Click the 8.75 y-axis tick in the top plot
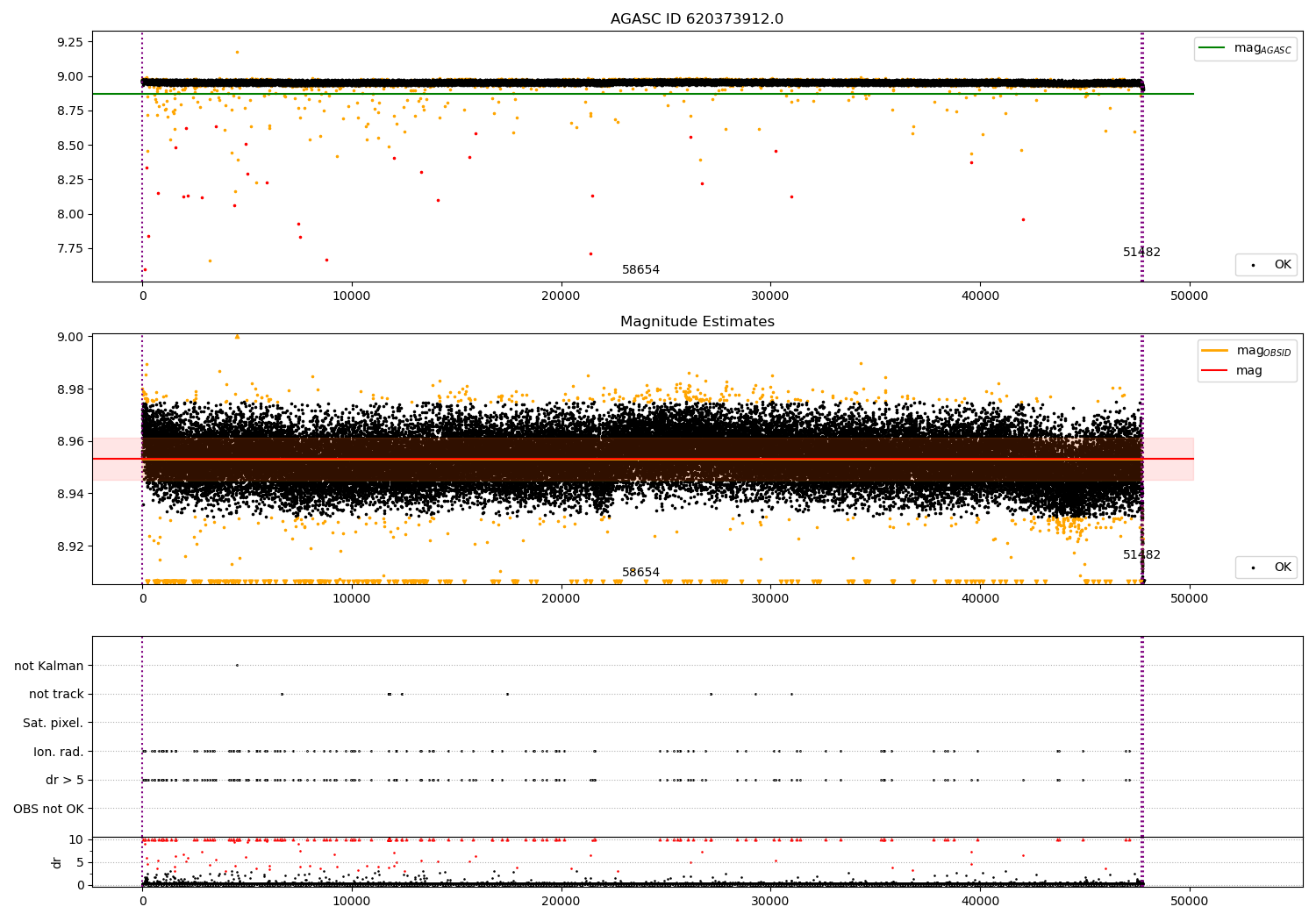Image resolution: width=1316 pixels, height=921 pixels. [68, 111]
